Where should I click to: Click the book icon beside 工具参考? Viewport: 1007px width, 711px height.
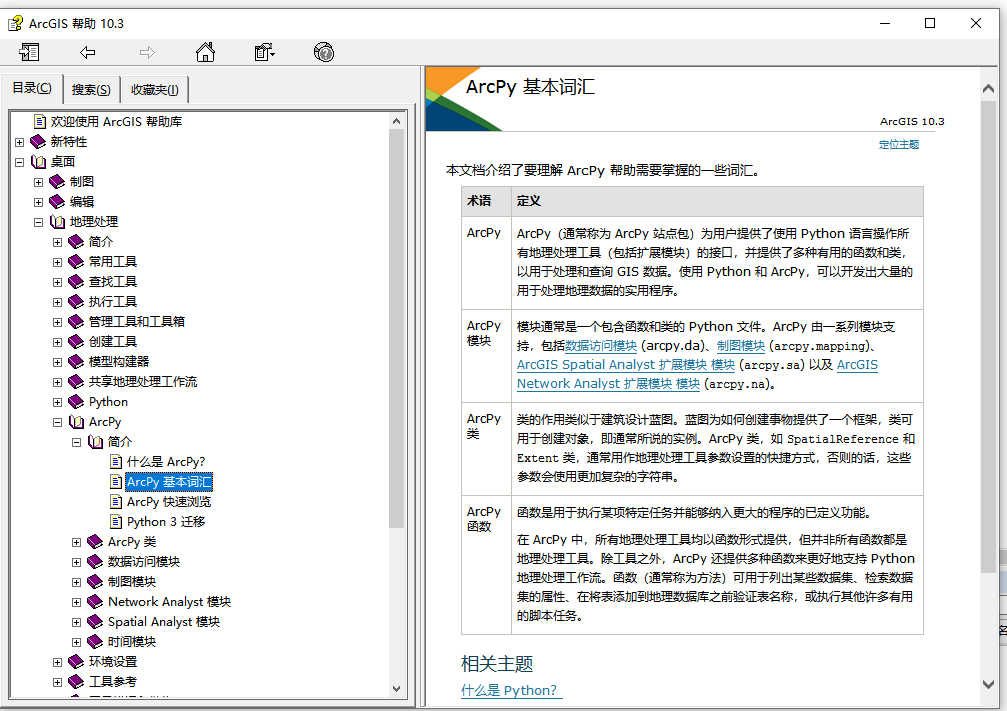(76, 681)
